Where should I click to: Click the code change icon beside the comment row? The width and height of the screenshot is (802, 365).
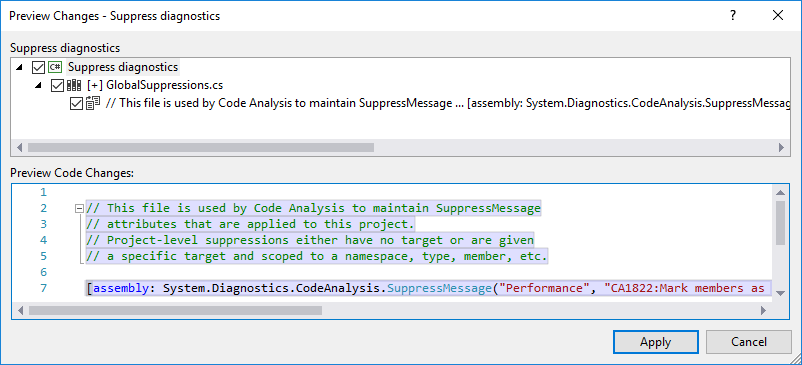[93, 103]
